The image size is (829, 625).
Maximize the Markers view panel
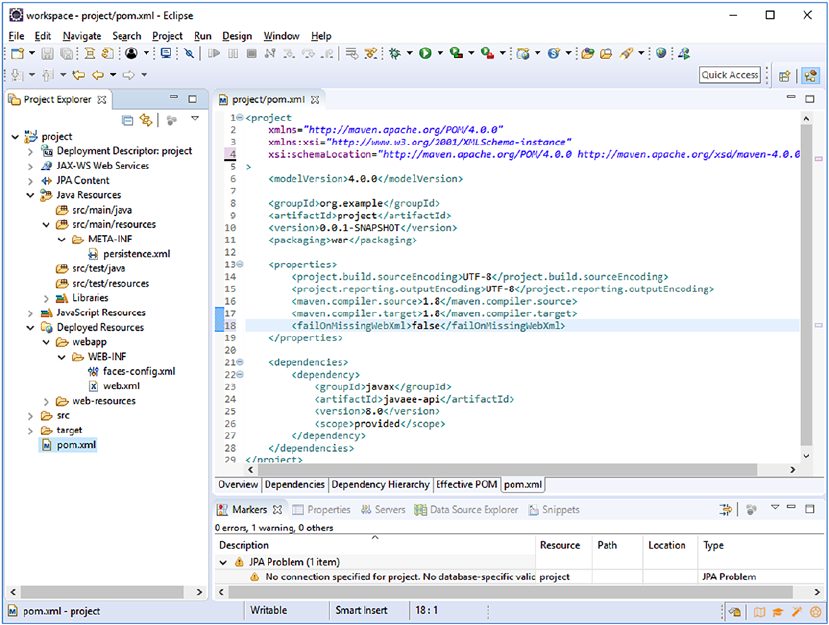[x=809, y=509]
